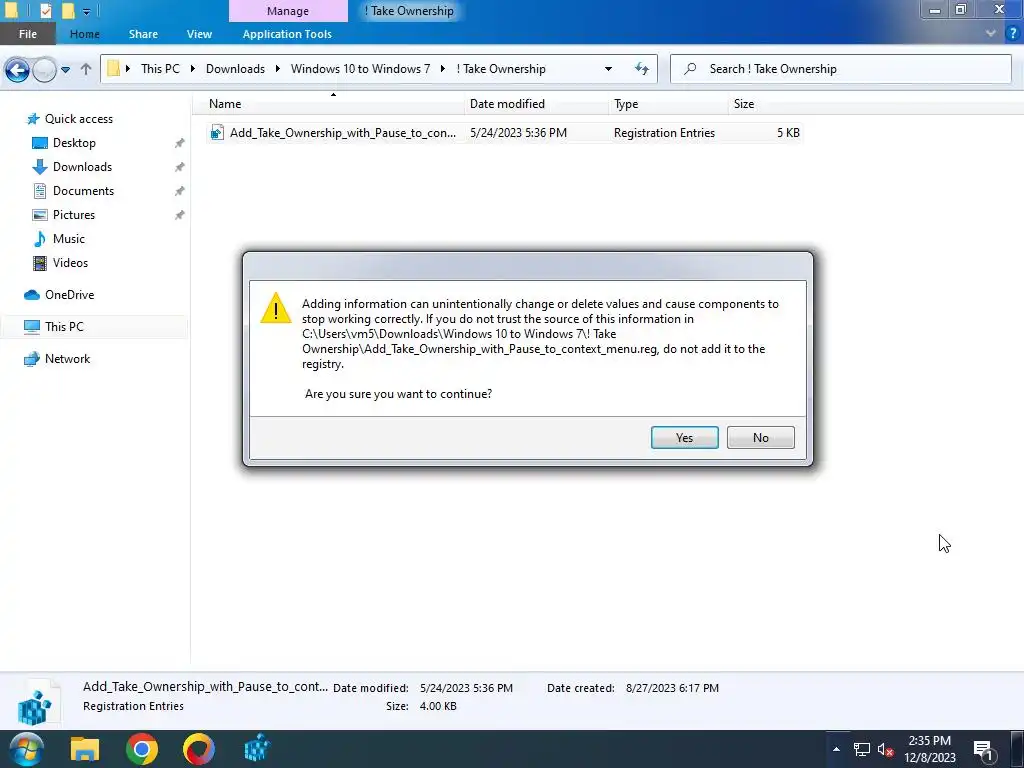Click the warning triangle icon in dialog
The width and height of the screenshot is (1024, 768).
276,308
